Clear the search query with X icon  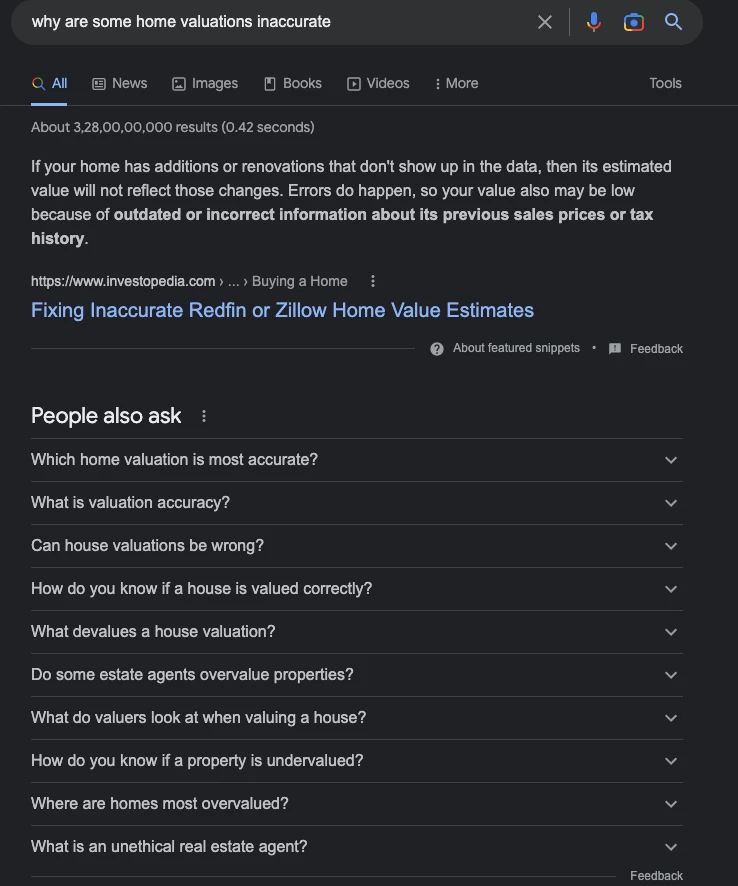pyautogui.click(x=545, y=22)
